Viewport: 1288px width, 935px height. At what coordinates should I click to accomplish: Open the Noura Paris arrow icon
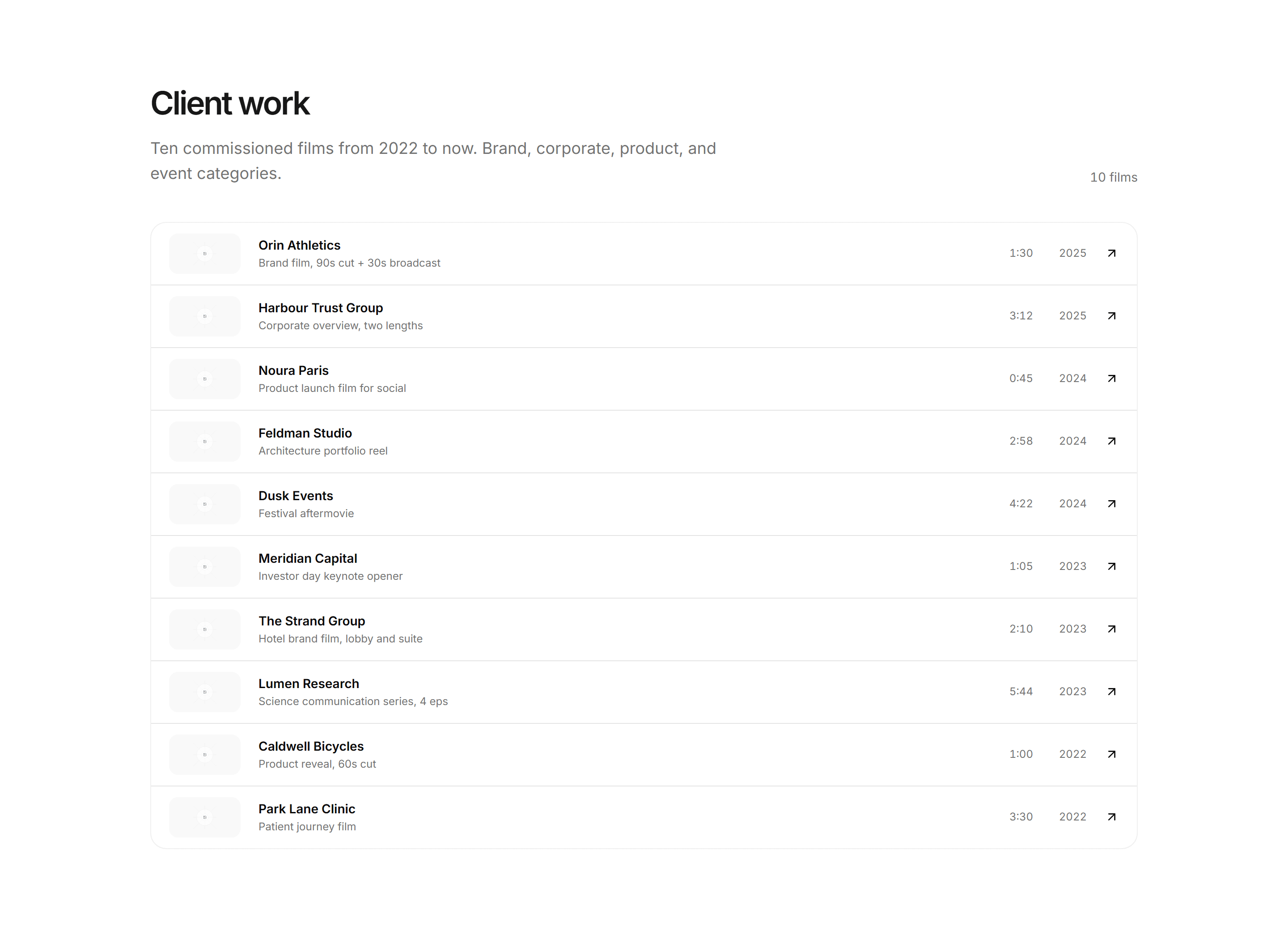click(x=1111, y=378)
